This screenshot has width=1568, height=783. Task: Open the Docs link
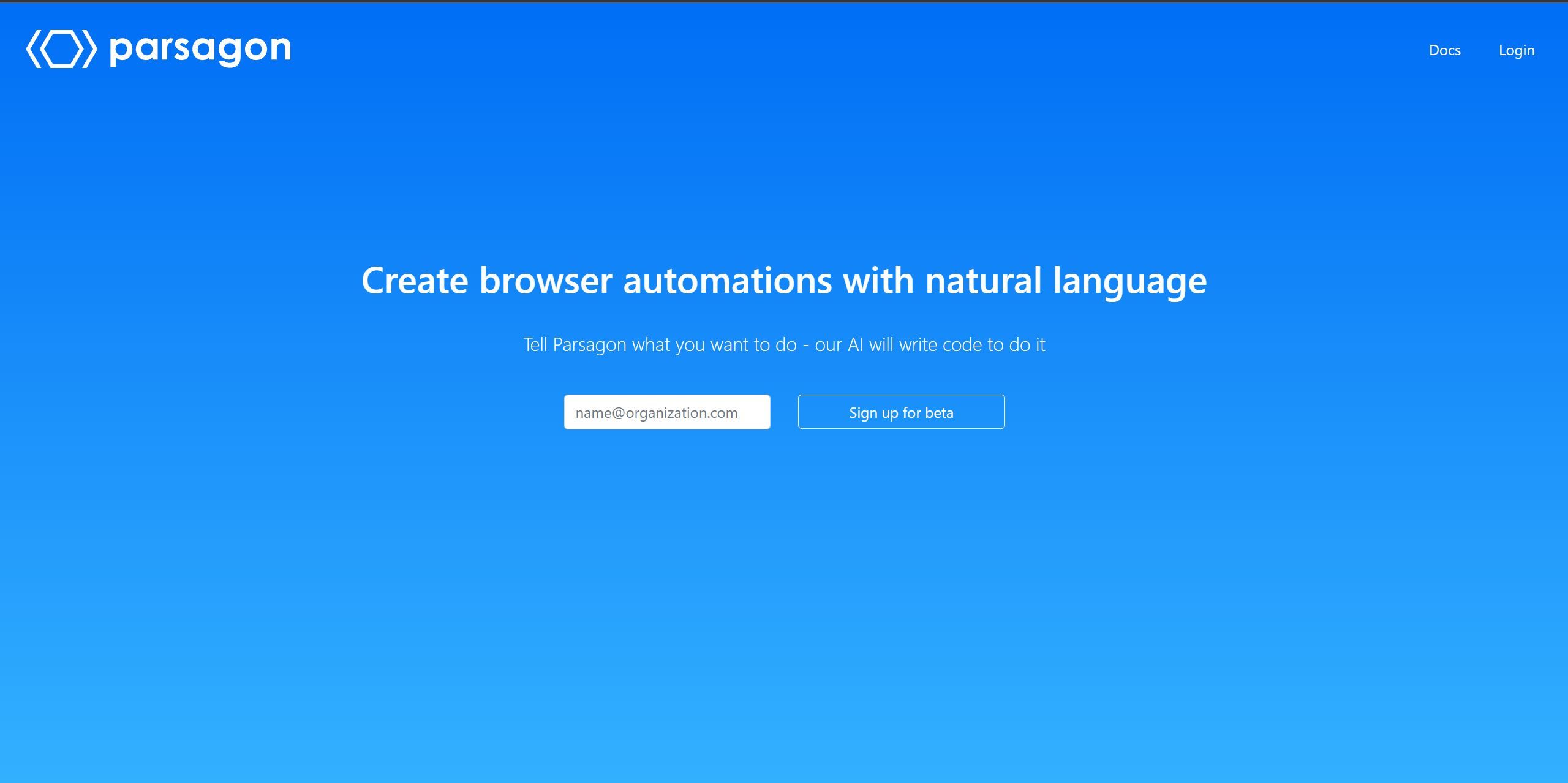pos(1444,50)
